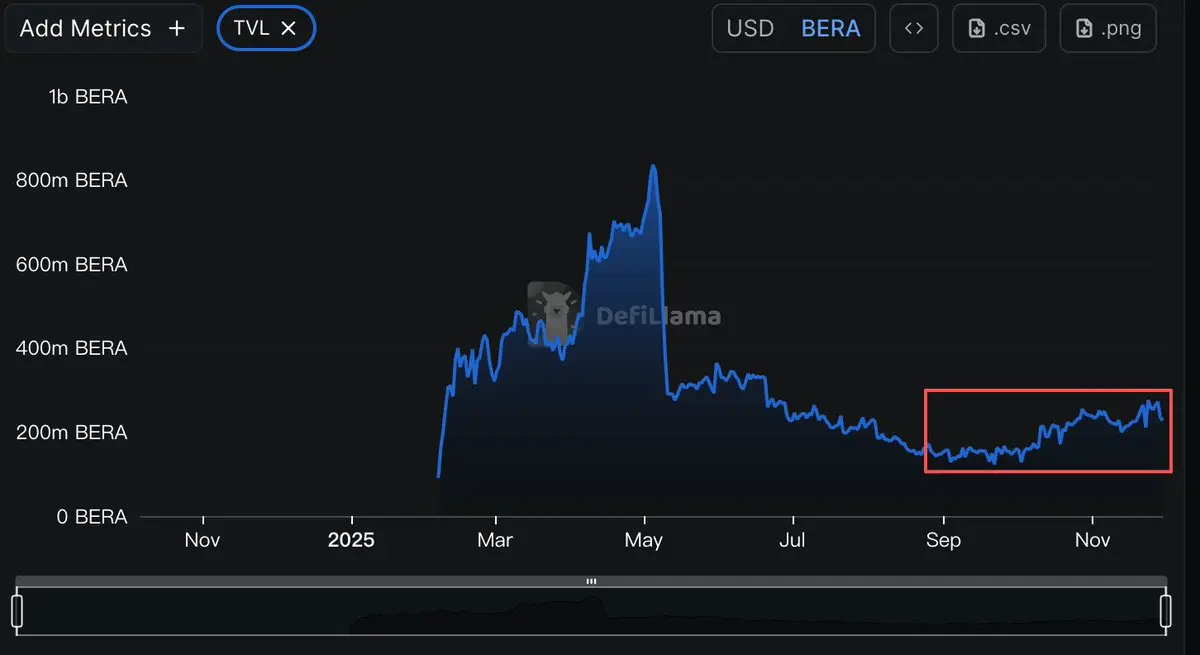Click the 800m BERA axis label
This screenshot has width=1200, height=655.
tap(71, 181)
